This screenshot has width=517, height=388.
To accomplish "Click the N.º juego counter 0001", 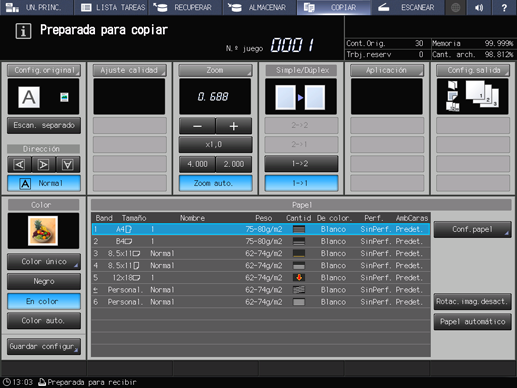I will (292, 45).
